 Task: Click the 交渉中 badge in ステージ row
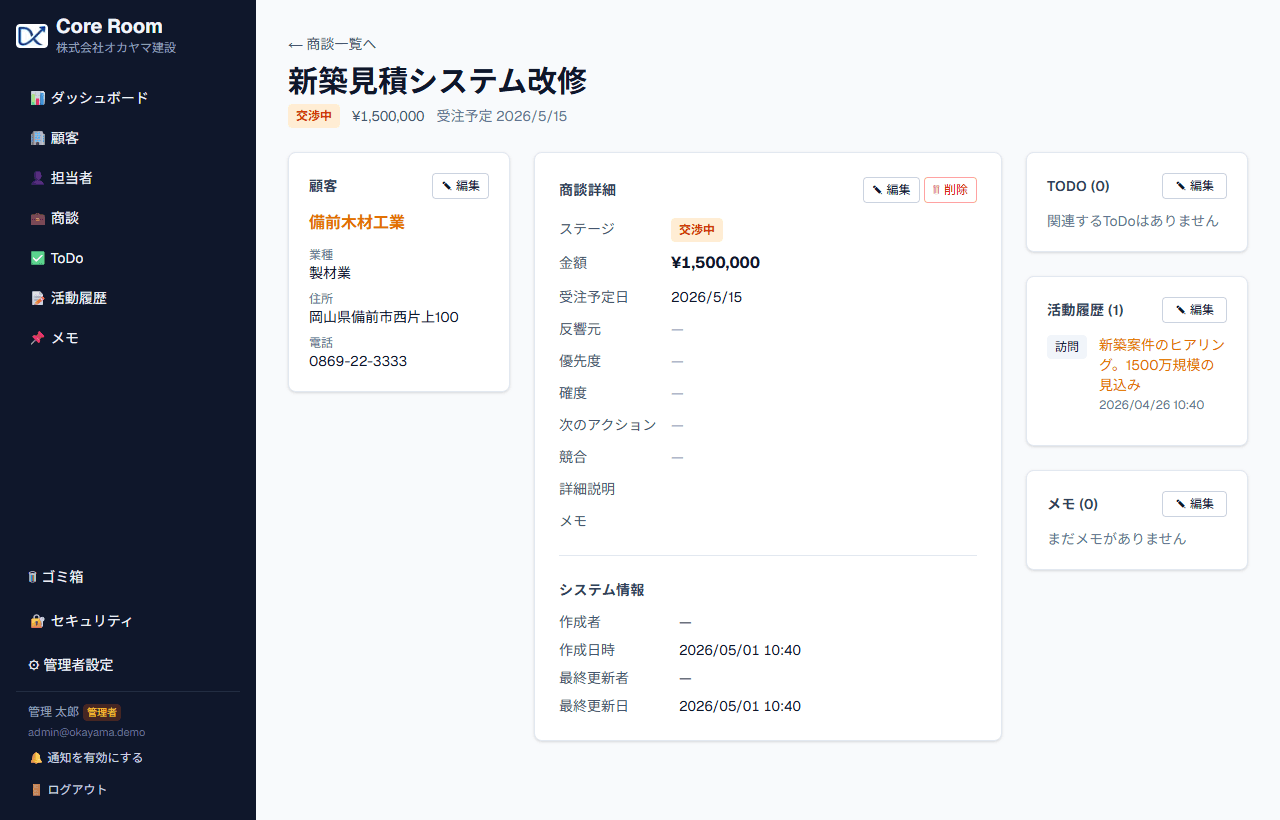pos(697,230)
